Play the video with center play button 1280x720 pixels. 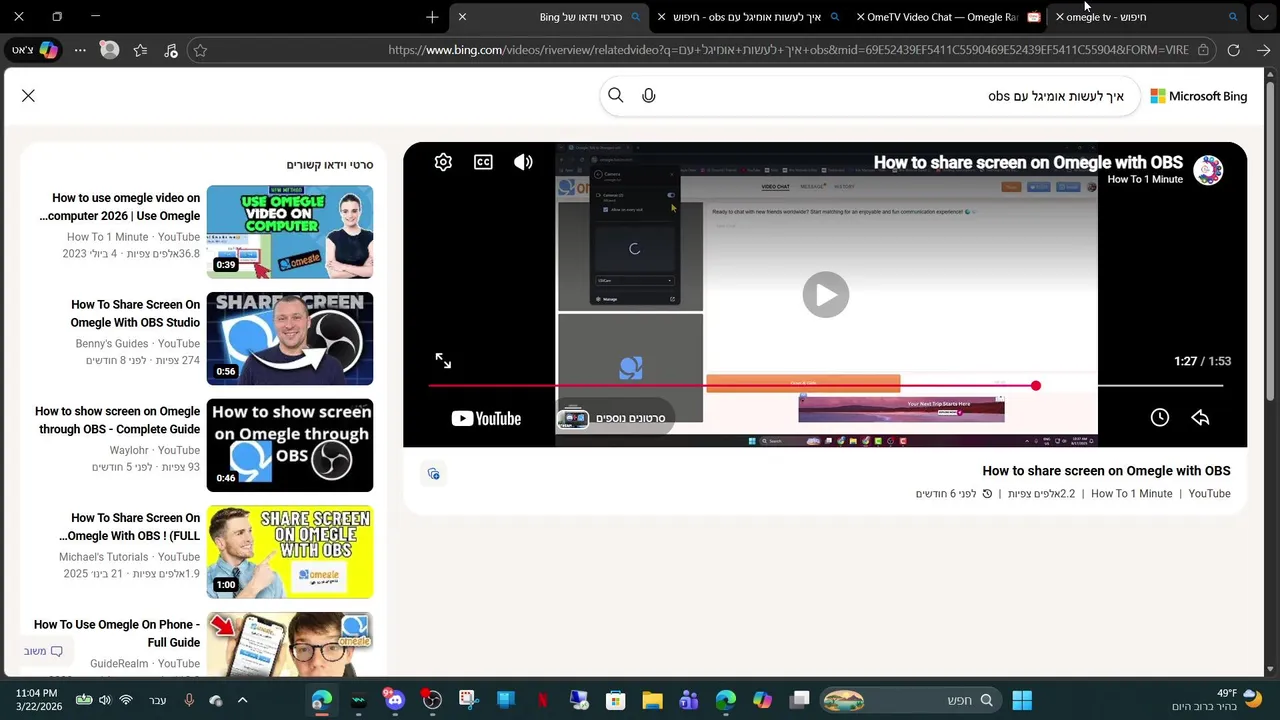[825, 295]
